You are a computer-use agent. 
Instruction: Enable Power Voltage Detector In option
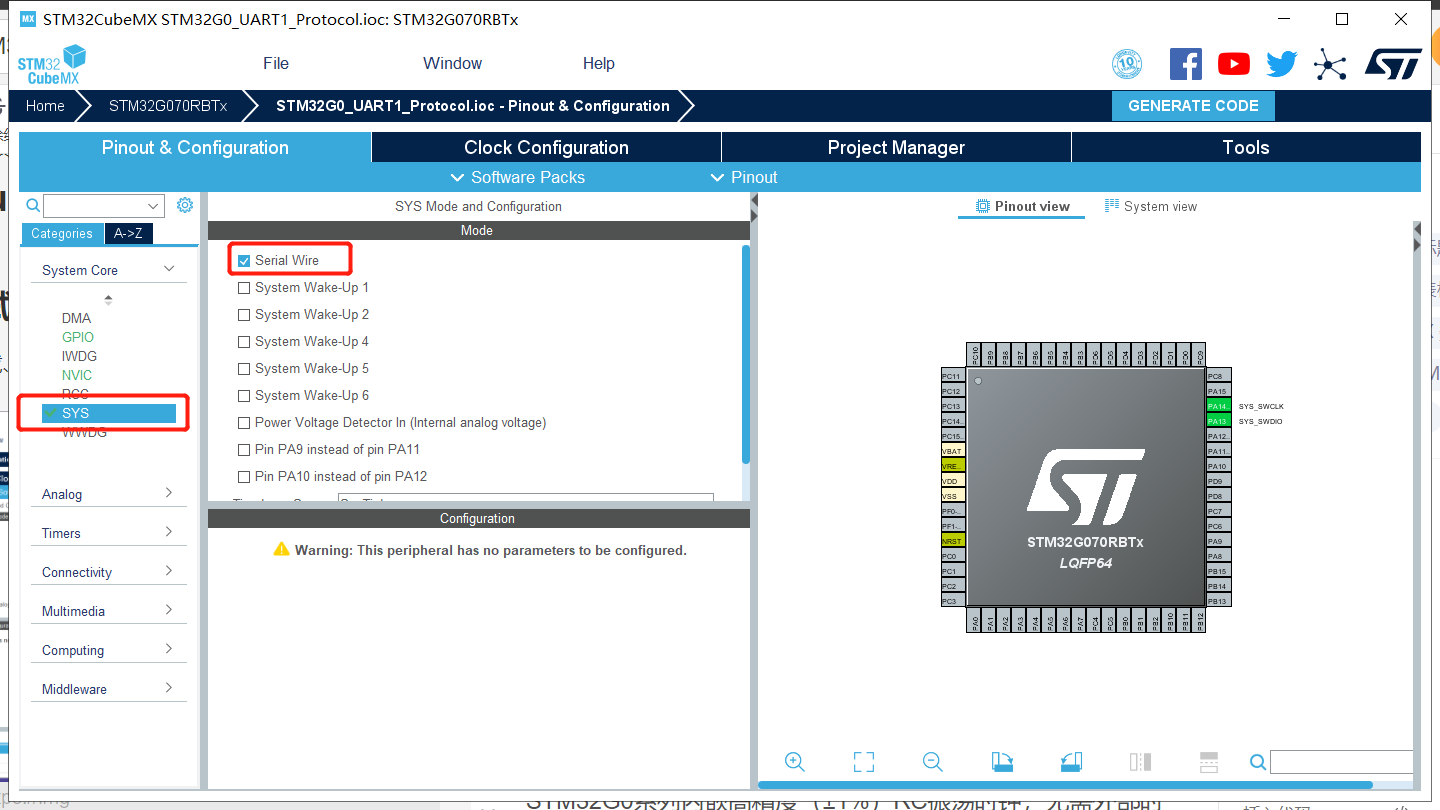click(x=243, y=422)
